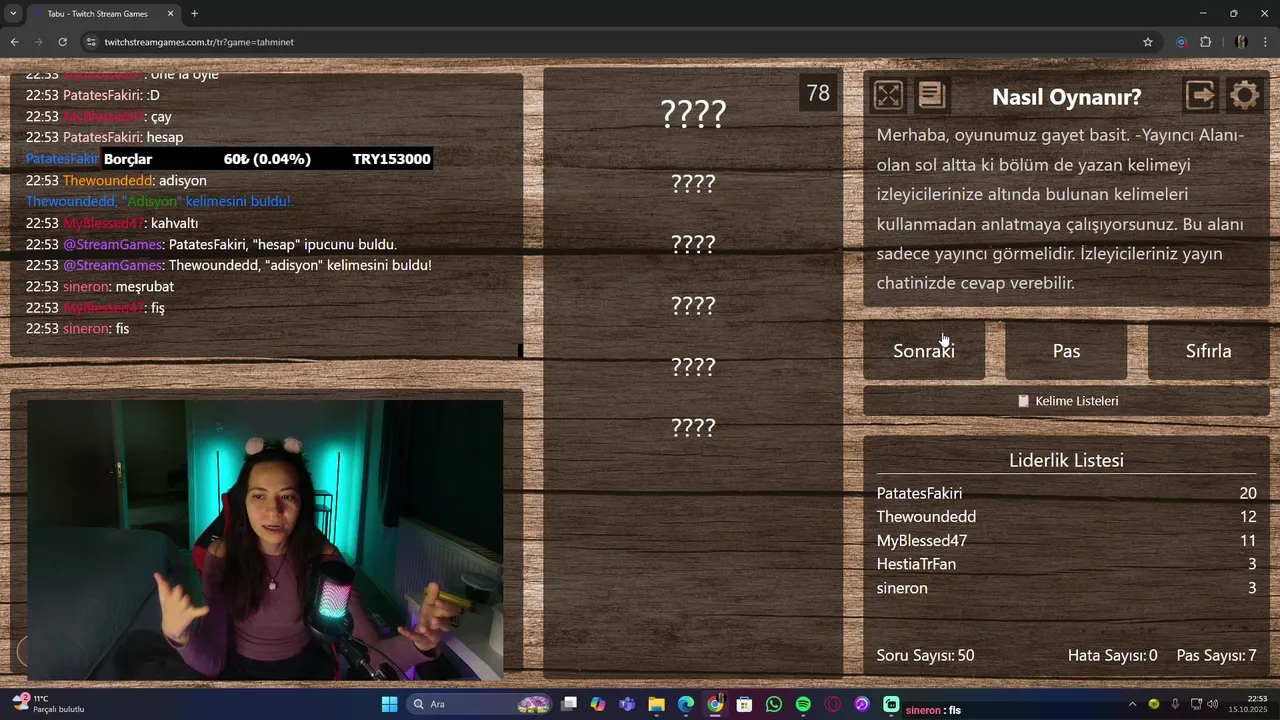Click MyBlessed47 leaderboard entry

pos(922,541)
